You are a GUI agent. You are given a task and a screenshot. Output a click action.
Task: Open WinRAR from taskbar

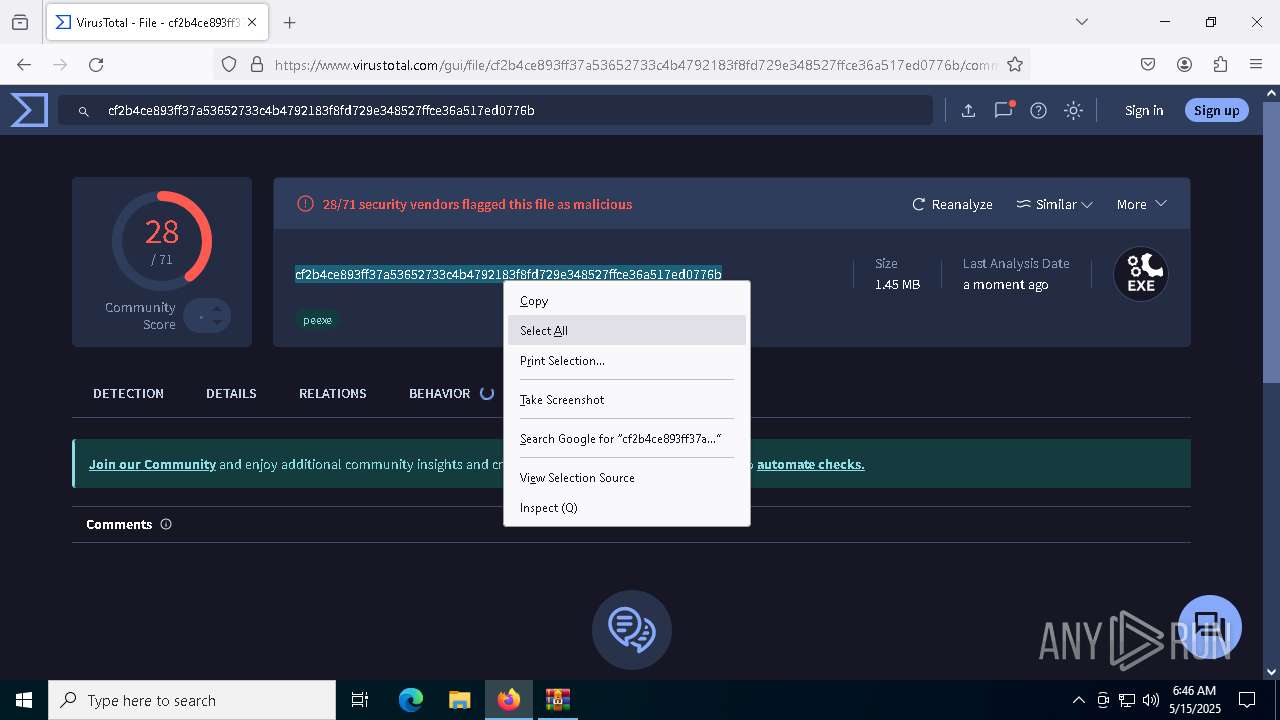tap(558, 700)
